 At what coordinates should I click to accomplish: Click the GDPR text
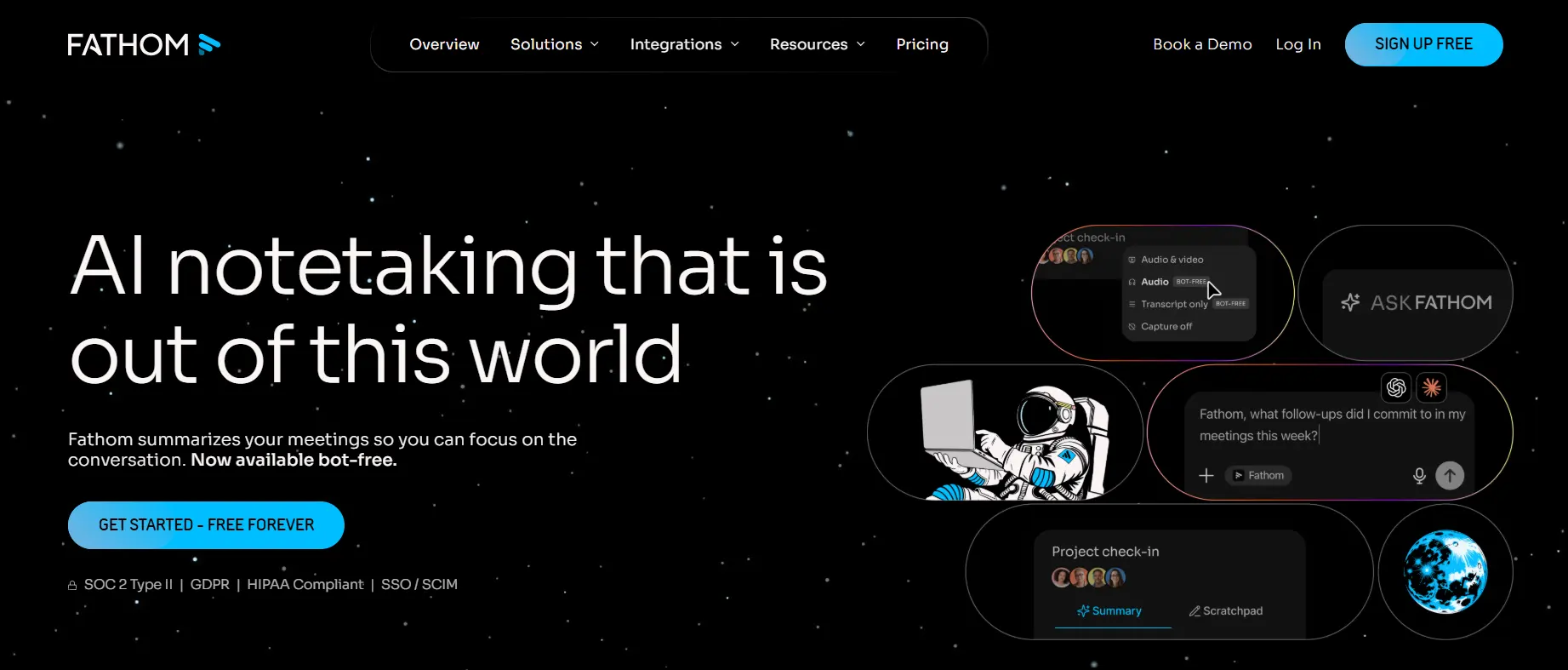click(210, 585)
